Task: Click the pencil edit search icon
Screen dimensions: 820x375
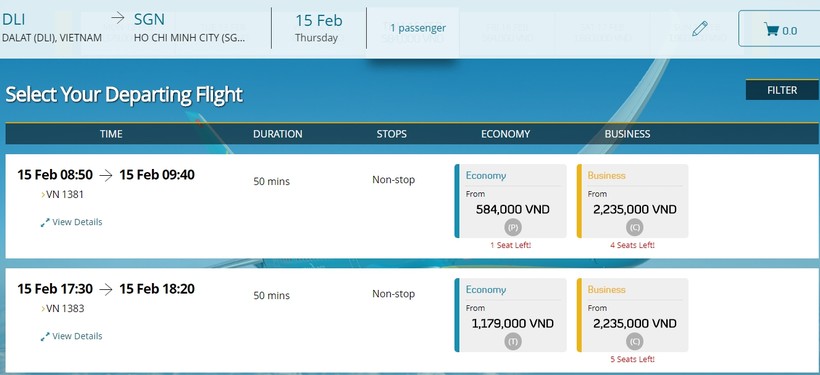Action: (700, 29)
